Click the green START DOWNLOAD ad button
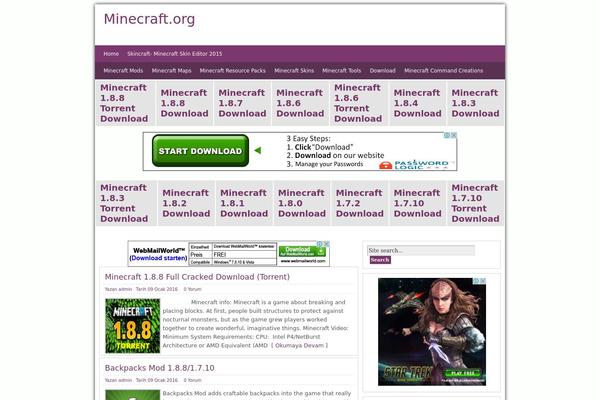 200,151
